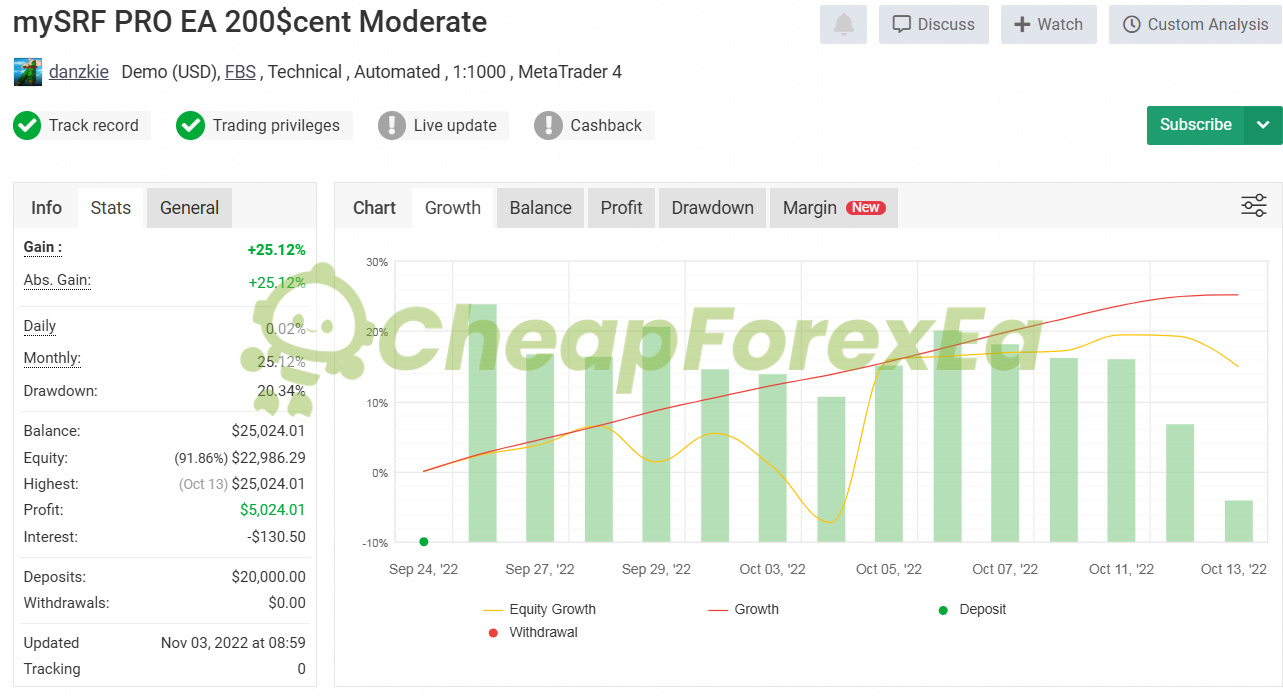The image size is (1283, 696).
Task: Switch to the Balance chart tab
Action: 540,208
